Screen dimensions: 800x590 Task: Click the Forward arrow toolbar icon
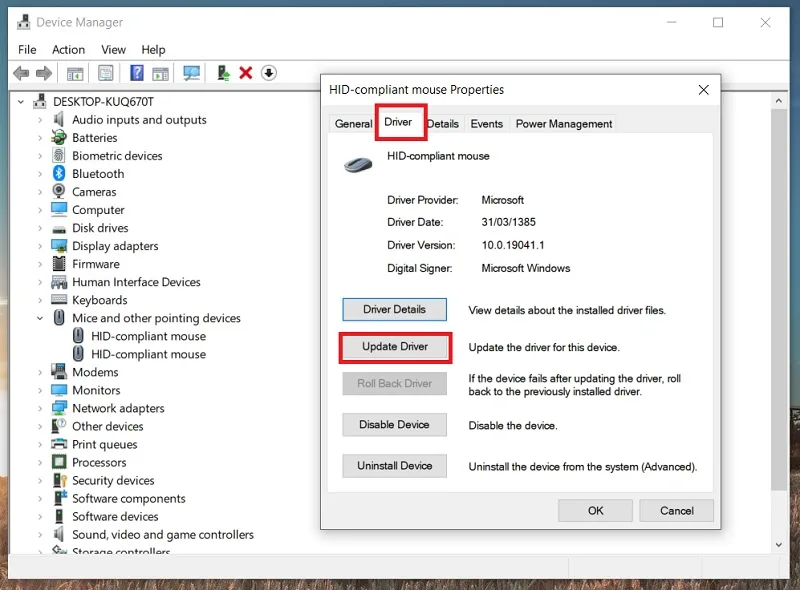point(44,73)
